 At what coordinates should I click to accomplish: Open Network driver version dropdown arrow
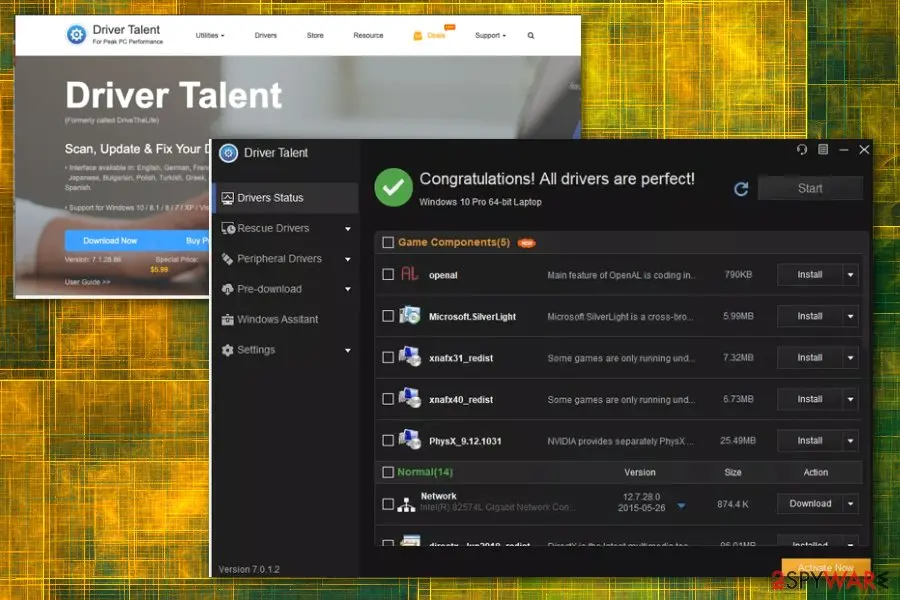(681, 506)
